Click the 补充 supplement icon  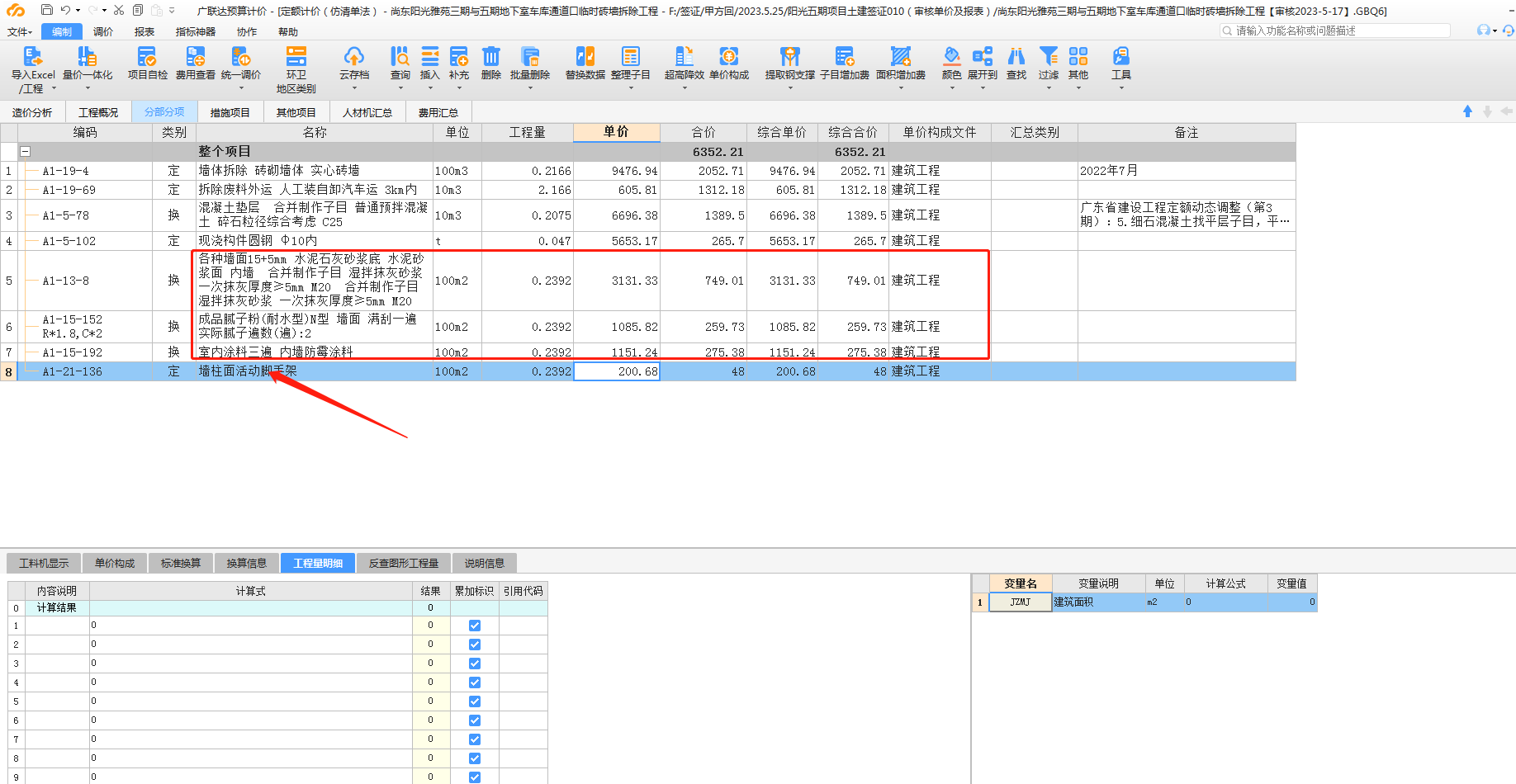point(459,56)
